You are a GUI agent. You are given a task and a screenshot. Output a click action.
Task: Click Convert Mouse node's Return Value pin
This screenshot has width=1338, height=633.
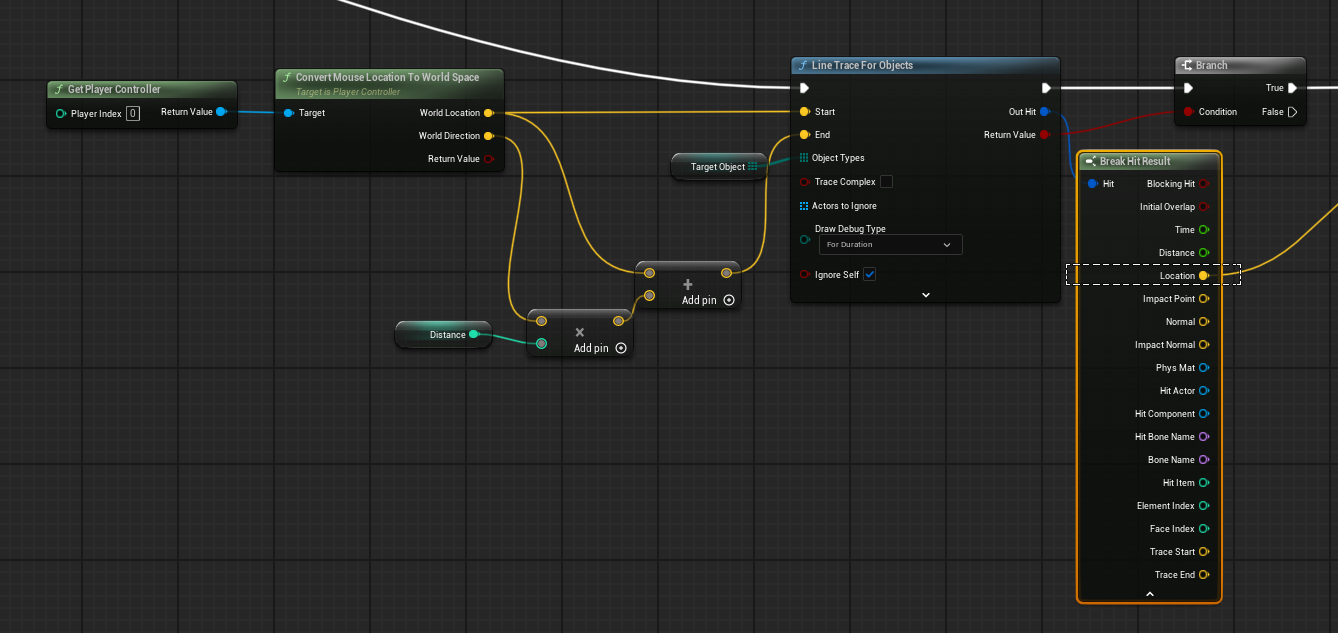[489, 159]
